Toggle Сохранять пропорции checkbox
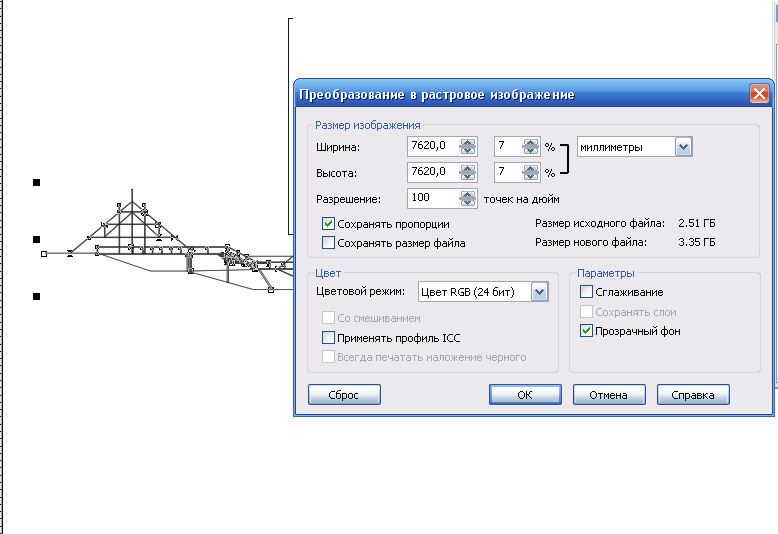Viewport: 778px width, 534px height. (328, 224)
